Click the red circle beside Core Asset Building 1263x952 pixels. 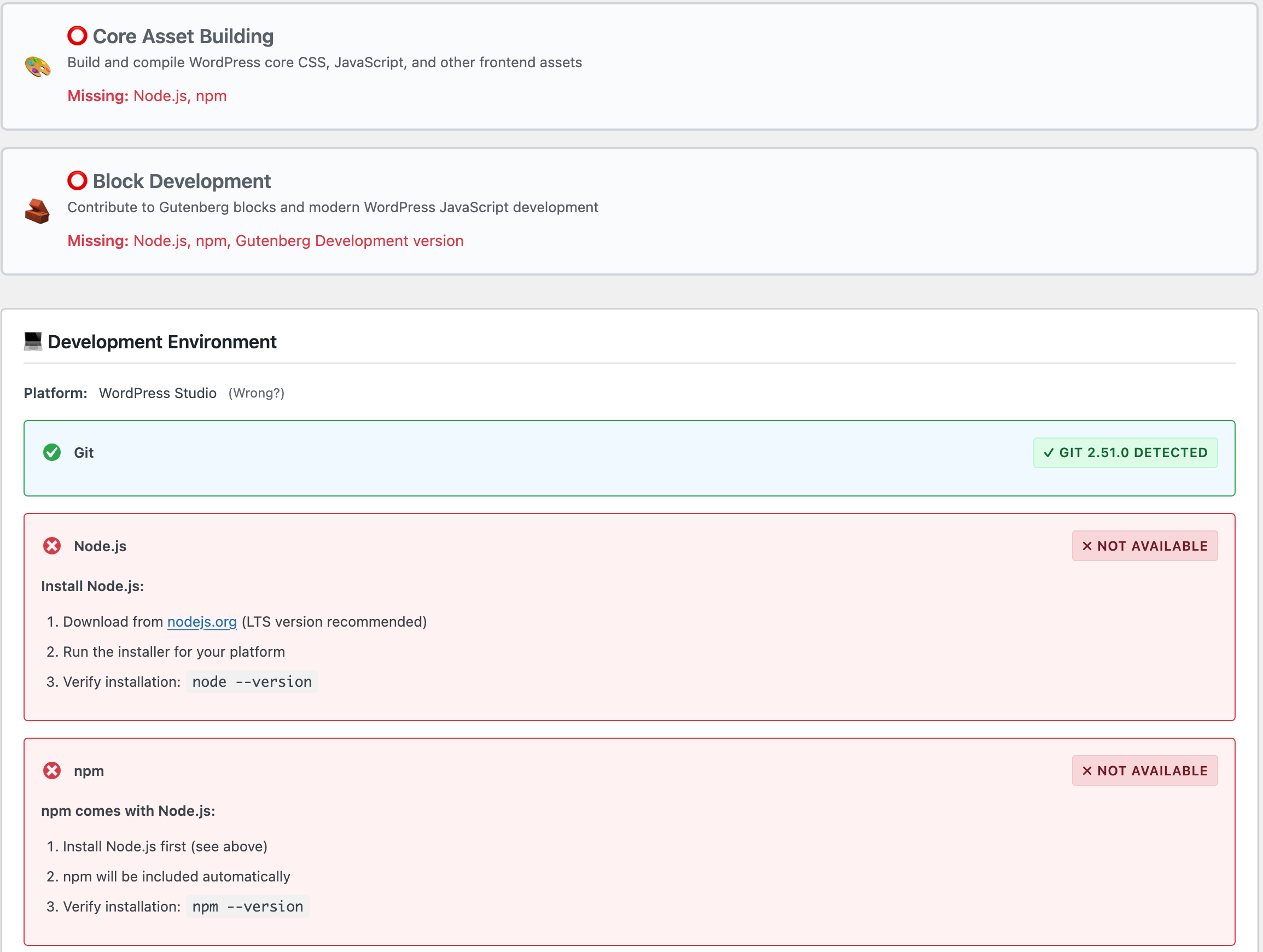click(77, 36)
